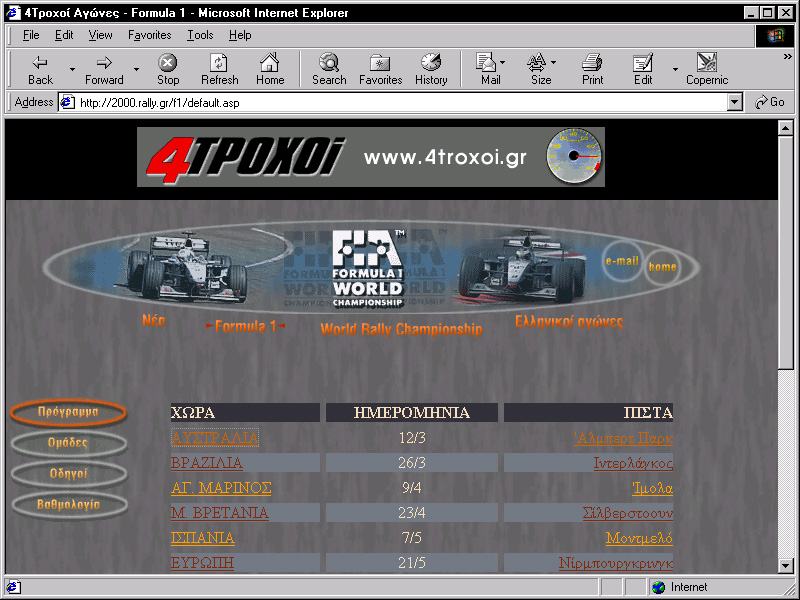Viewport: 800px width, 600px height.
Task: Click the 4ΤΡΟΧΟΙ www.4troxoi.gr banner
Action: pyautogui.click(x=371, y=157)
